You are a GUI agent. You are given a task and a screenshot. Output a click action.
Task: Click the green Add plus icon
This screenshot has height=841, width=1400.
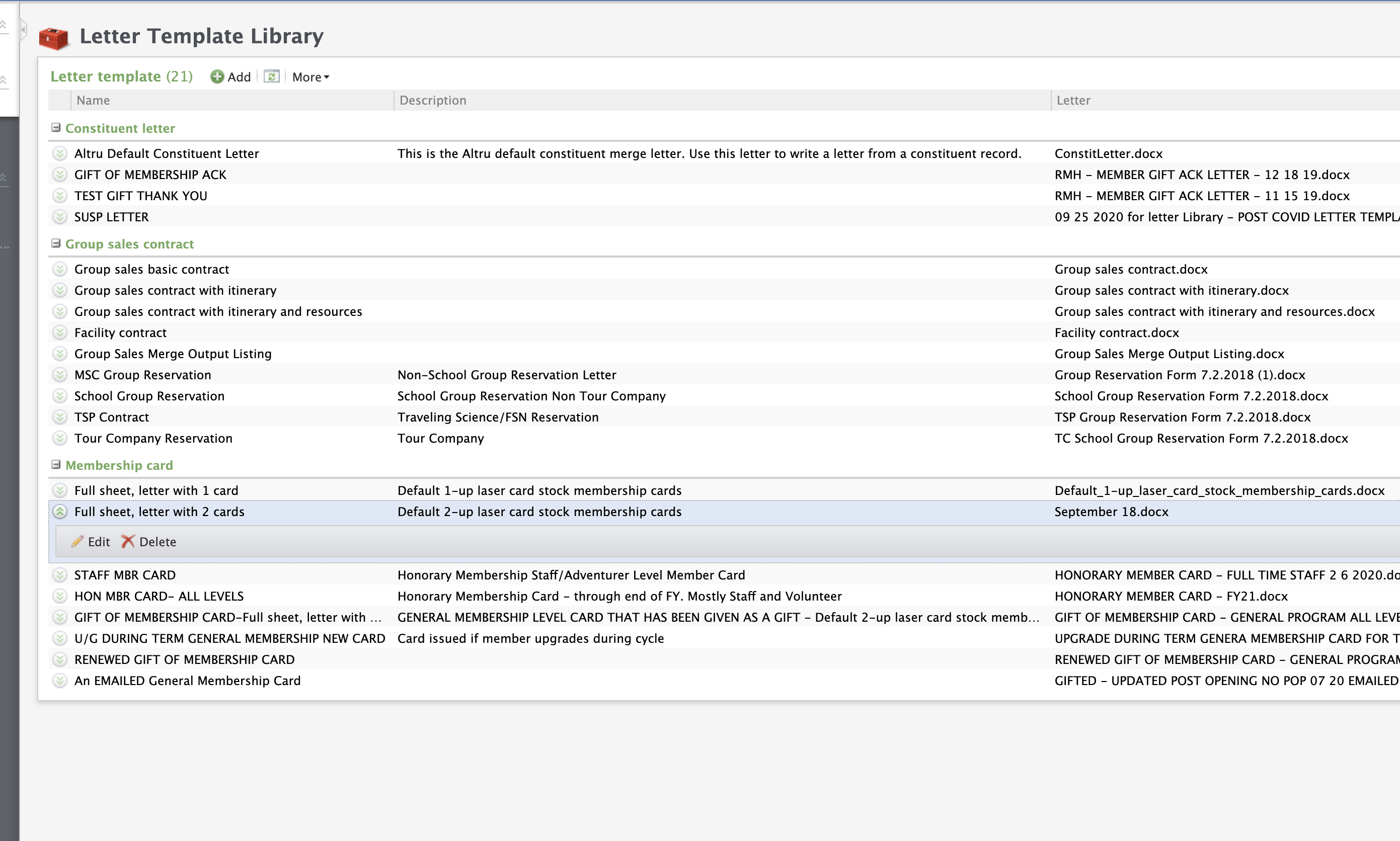point(216,76)
